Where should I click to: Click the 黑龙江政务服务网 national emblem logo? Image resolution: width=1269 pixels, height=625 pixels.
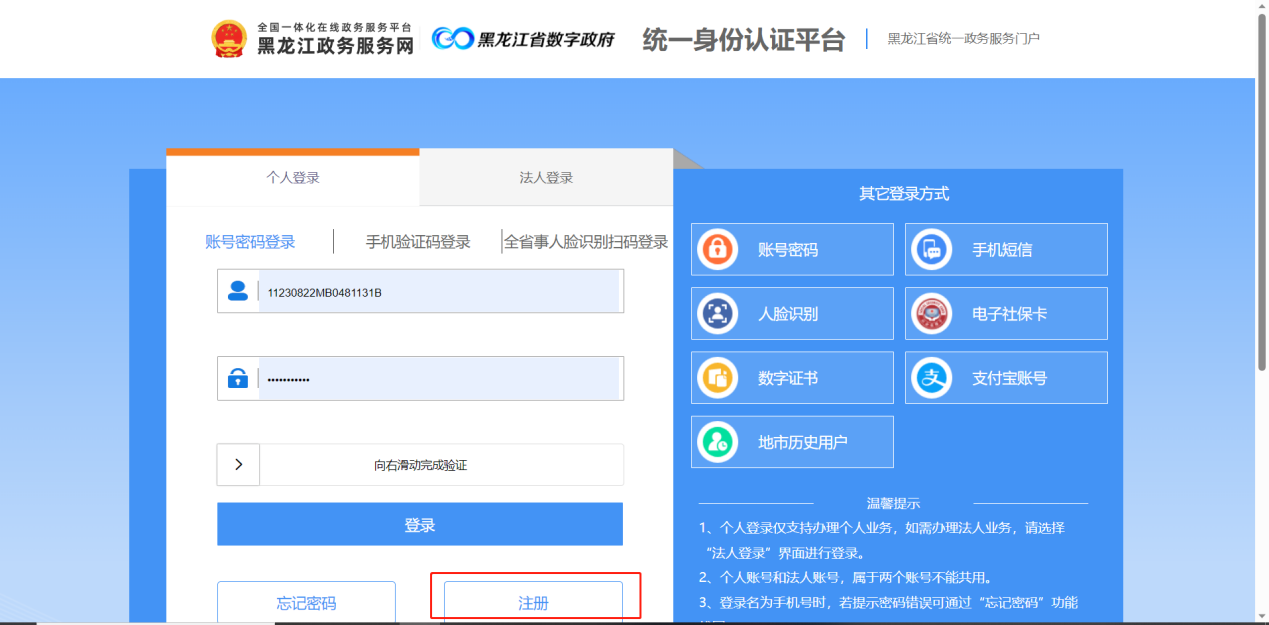pyautogui.click(x=229, y=39)
